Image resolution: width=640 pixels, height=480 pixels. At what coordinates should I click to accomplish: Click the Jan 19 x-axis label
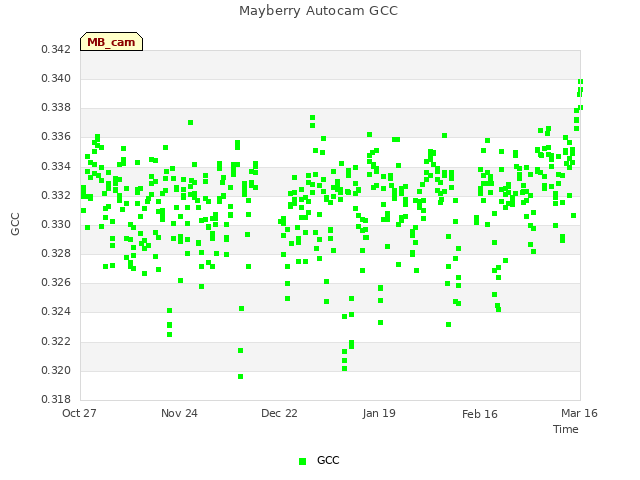pos(379,413)
